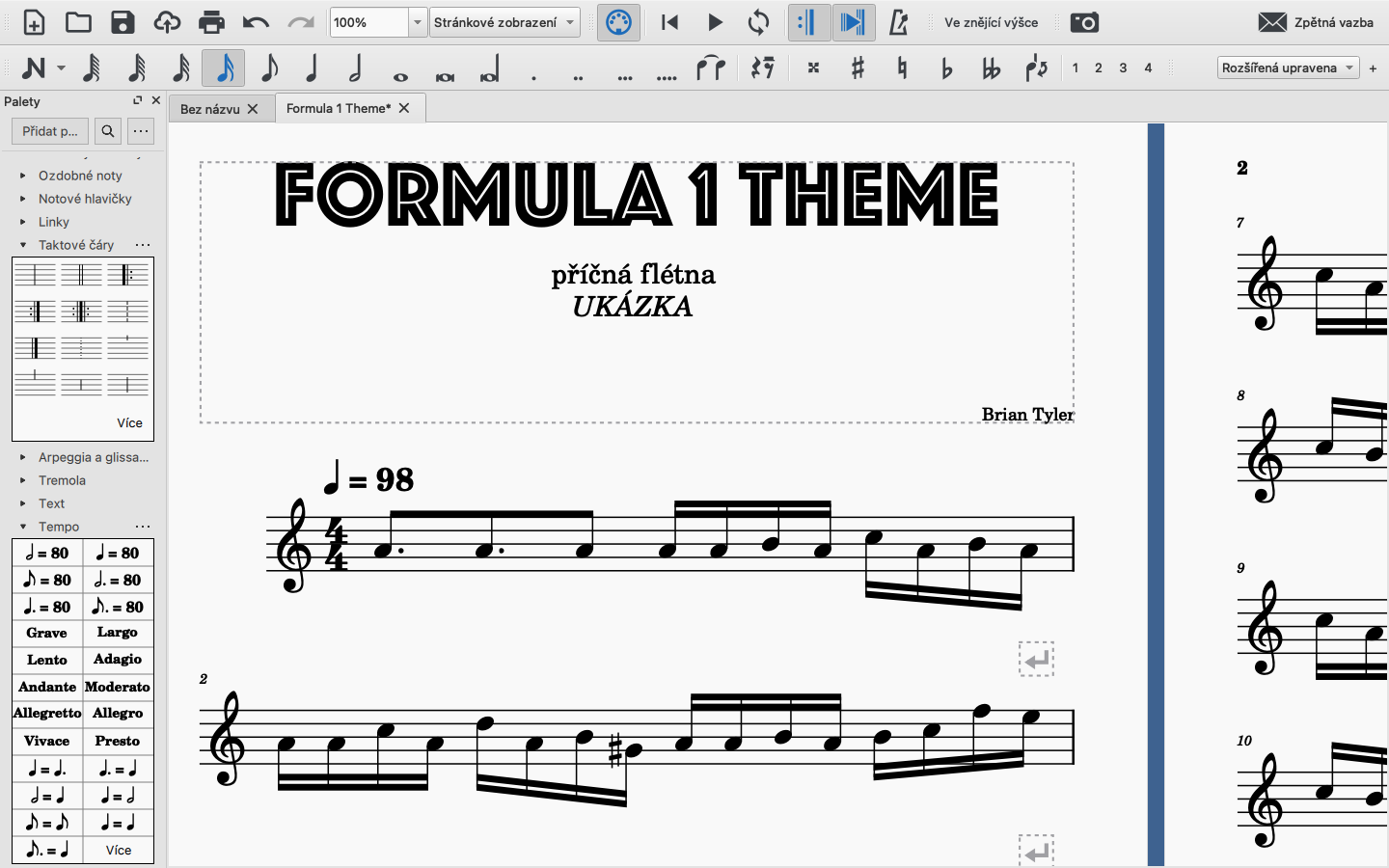Open the zoom level dropdown

pos(417,22)
